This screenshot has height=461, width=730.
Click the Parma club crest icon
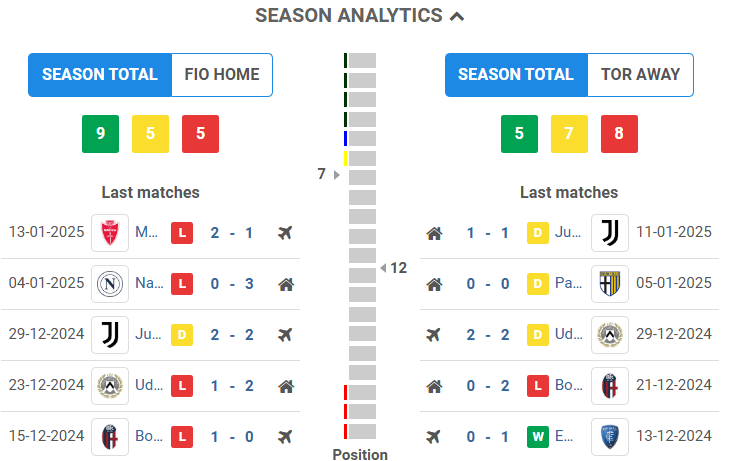[610, 284]
